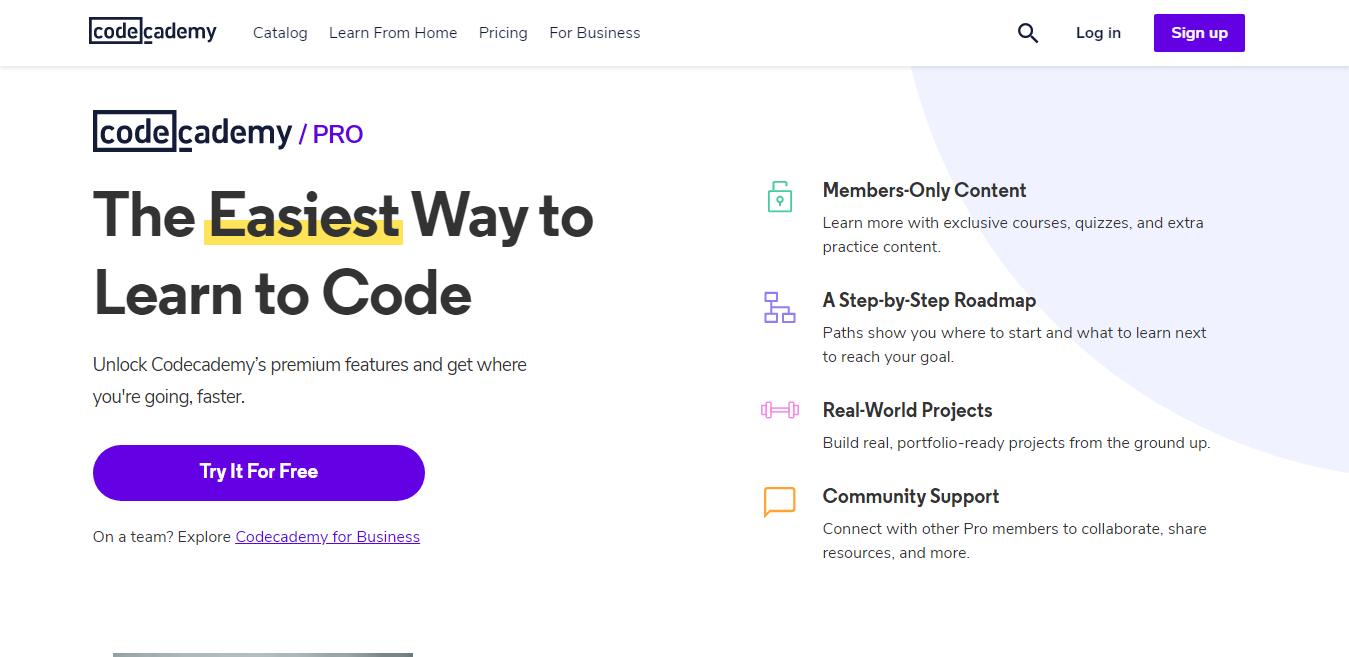Click the gradient progress bar near page bottom
This screenshot has height=657, width=1349.
(262, 652)
